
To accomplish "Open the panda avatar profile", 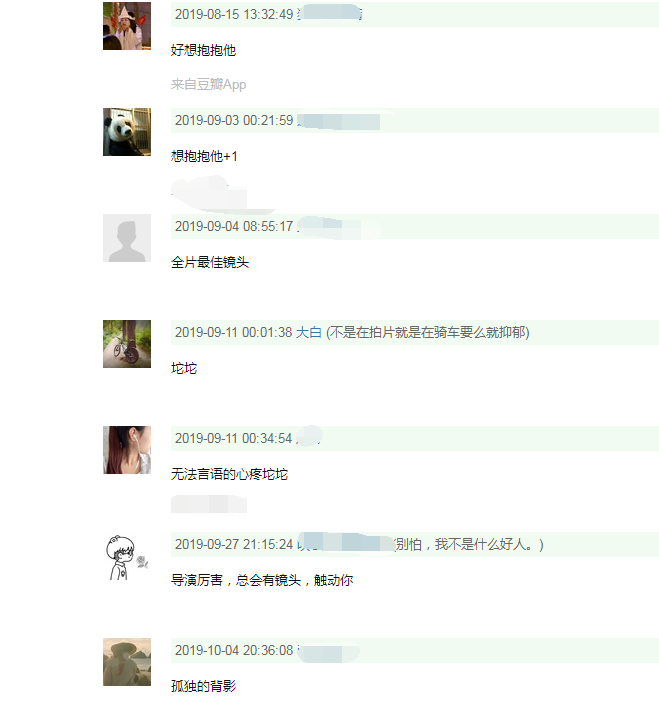I will click(x=127, y=132).
